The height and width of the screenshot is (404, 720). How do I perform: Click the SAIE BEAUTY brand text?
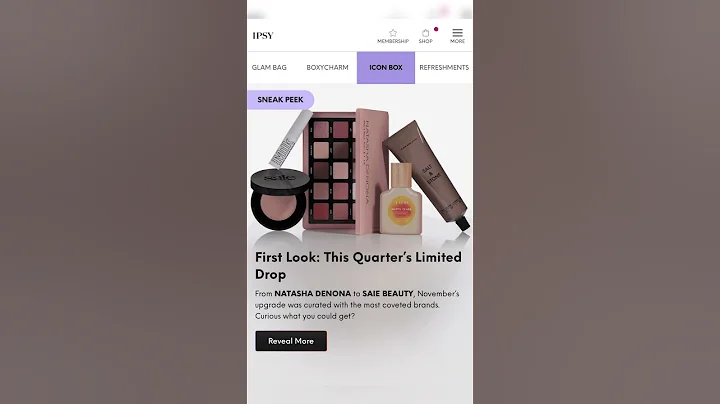coord(388,293)
